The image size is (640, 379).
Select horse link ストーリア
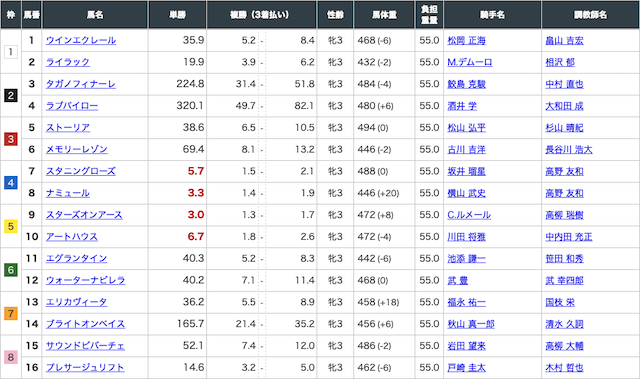[68, 128]
